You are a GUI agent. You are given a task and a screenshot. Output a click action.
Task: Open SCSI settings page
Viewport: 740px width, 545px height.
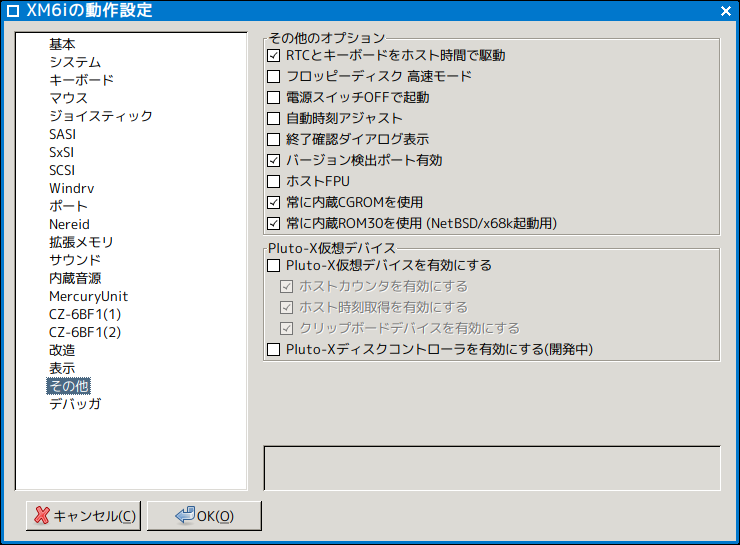(62, 170)
